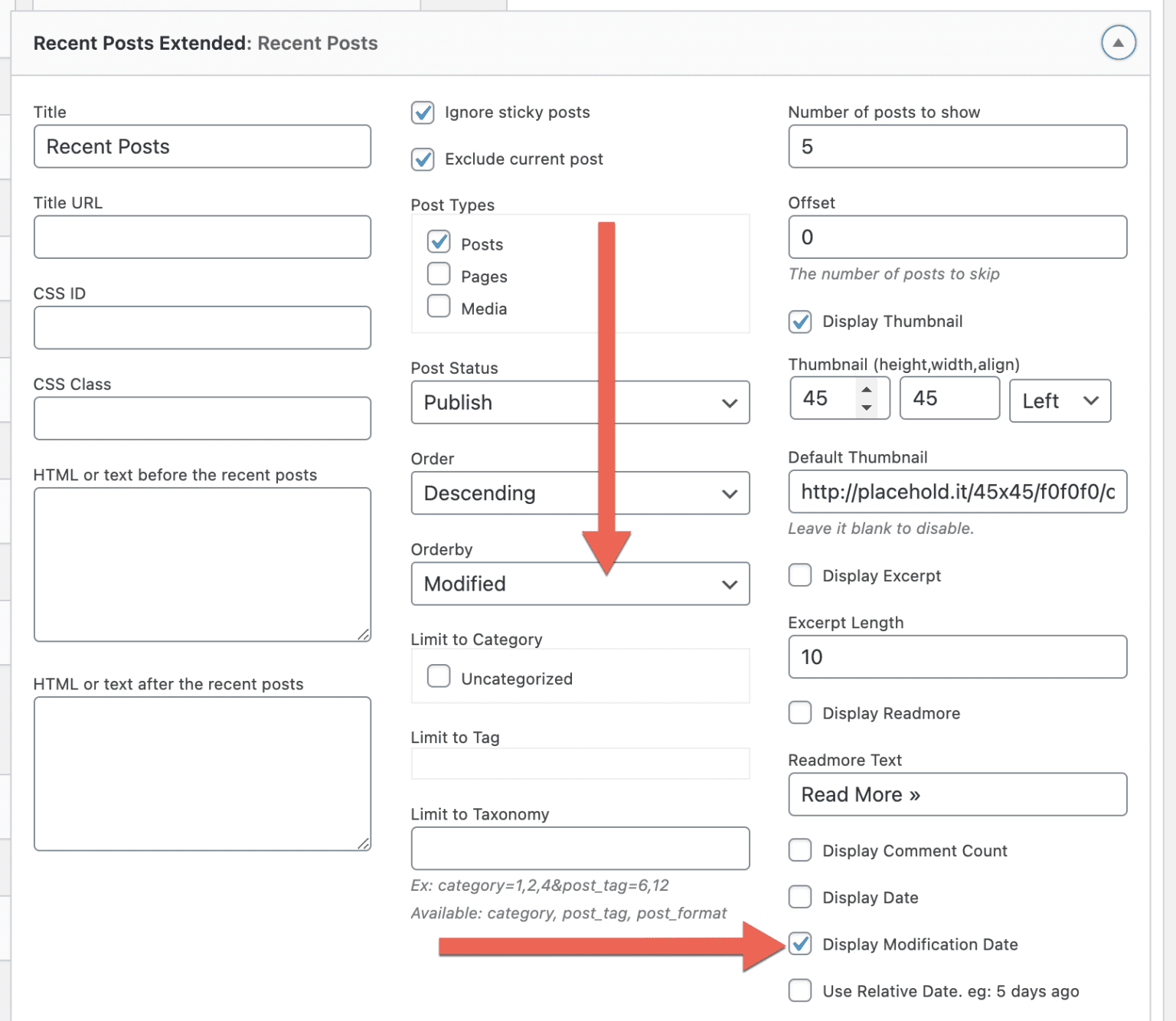Screen dimensions: 1176x1021
Task: Decrease thumbnail height with the stepper down arrow
Action: tap(867, 407)
